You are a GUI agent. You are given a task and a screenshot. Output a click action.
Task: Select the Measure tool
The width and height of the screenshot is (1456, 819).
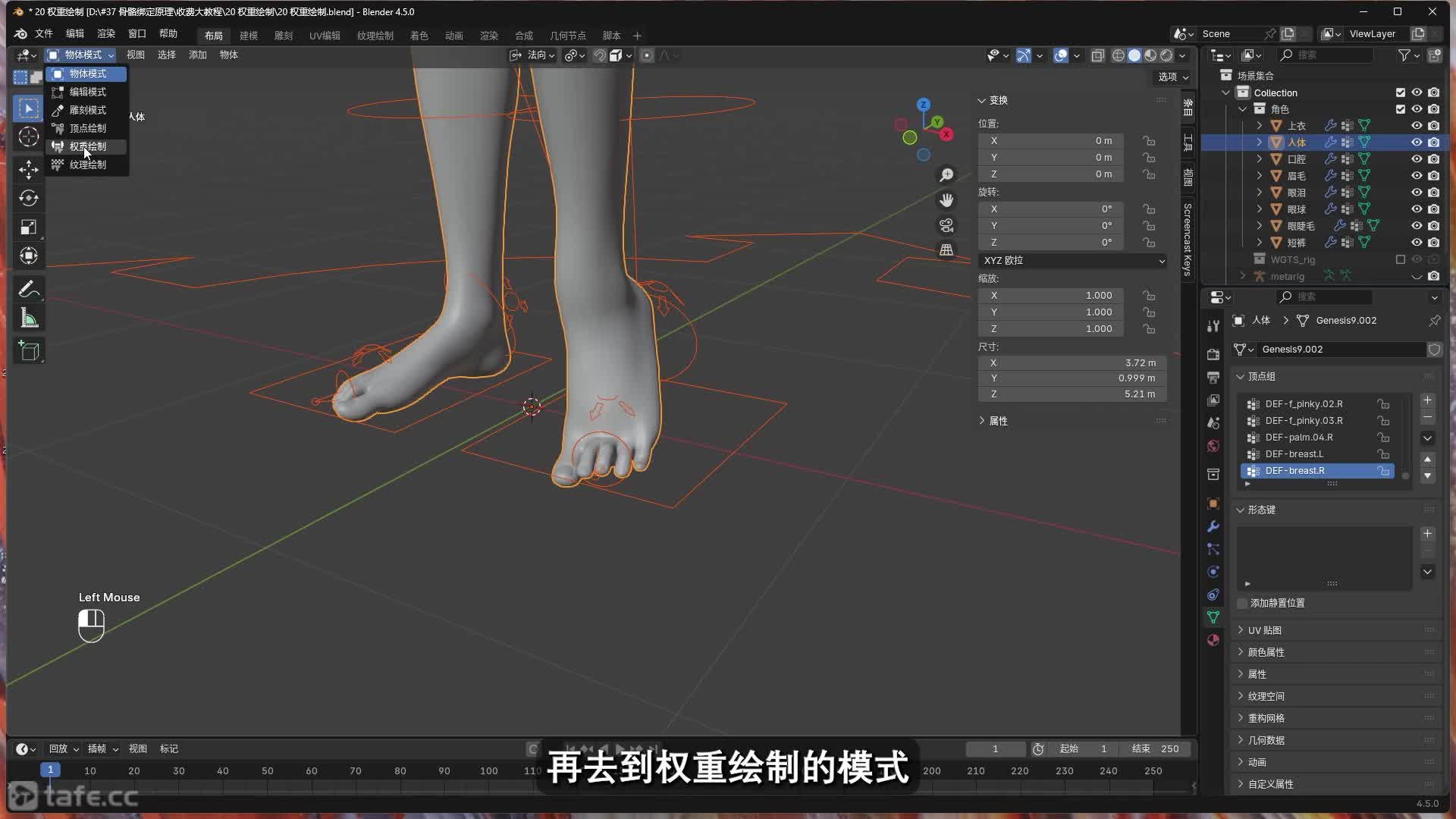29,318
